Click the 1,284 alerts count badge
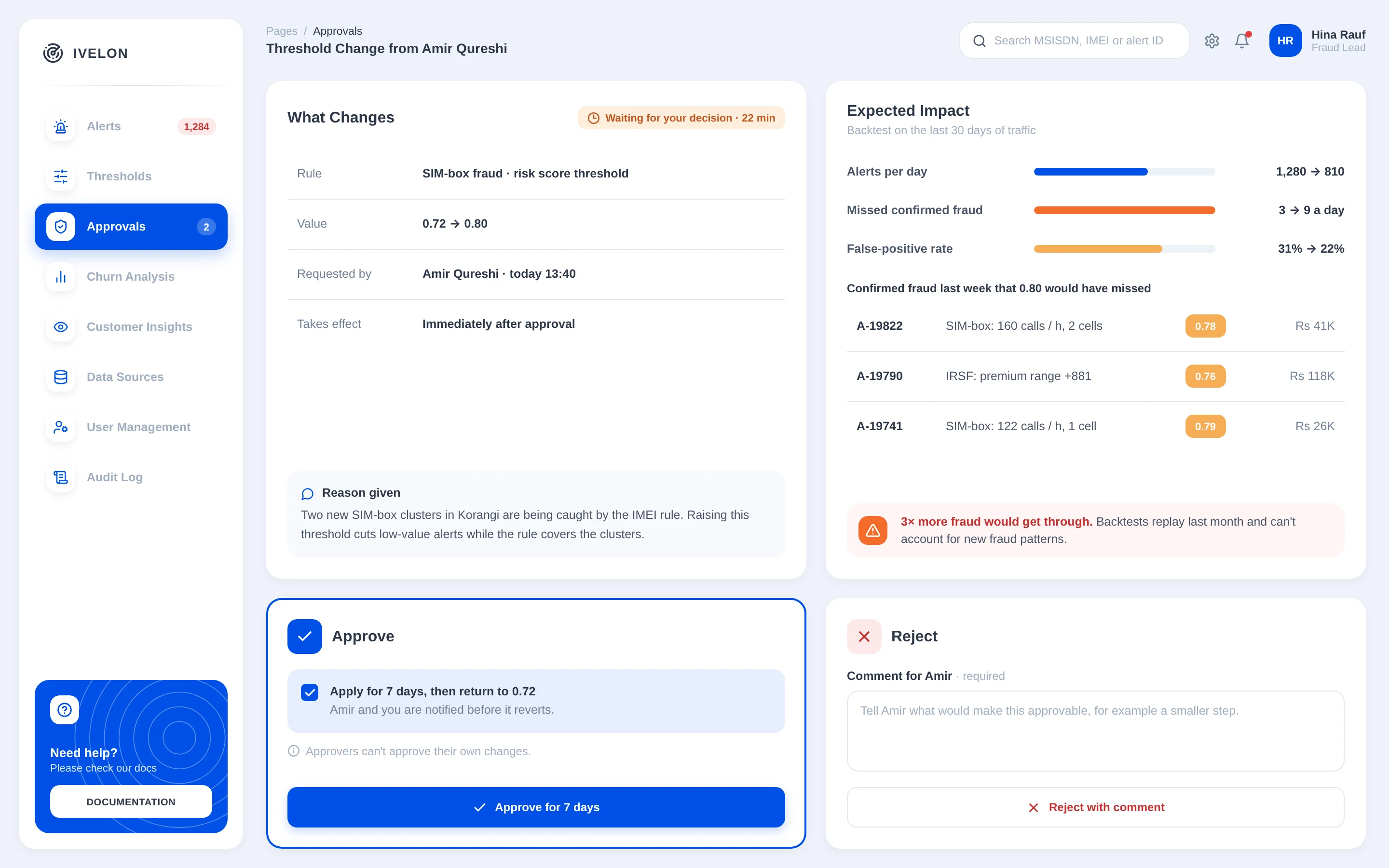1389x868 pixels. (x=196, y=126)
